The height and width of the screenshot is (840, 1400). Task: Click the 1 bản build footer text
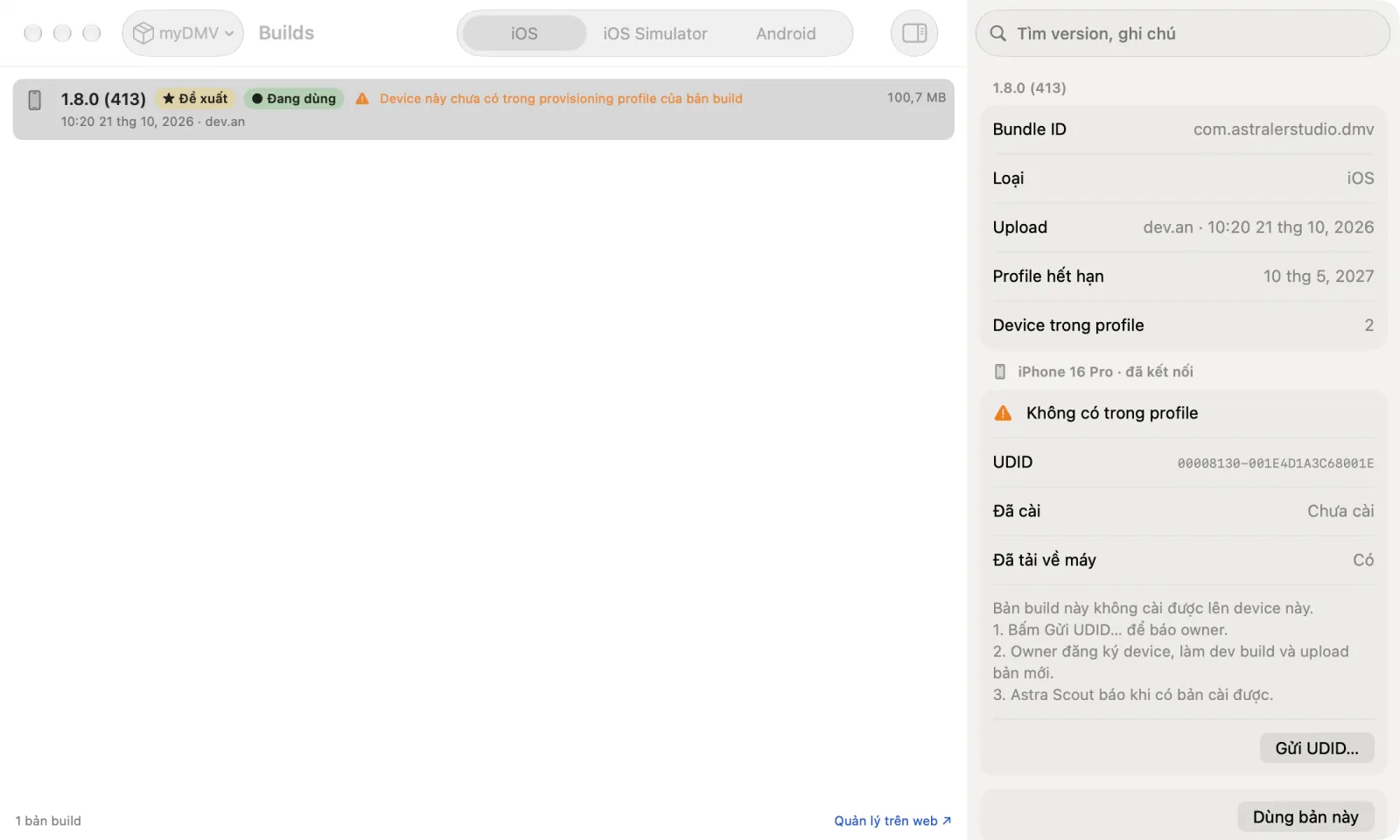[48, 821]
